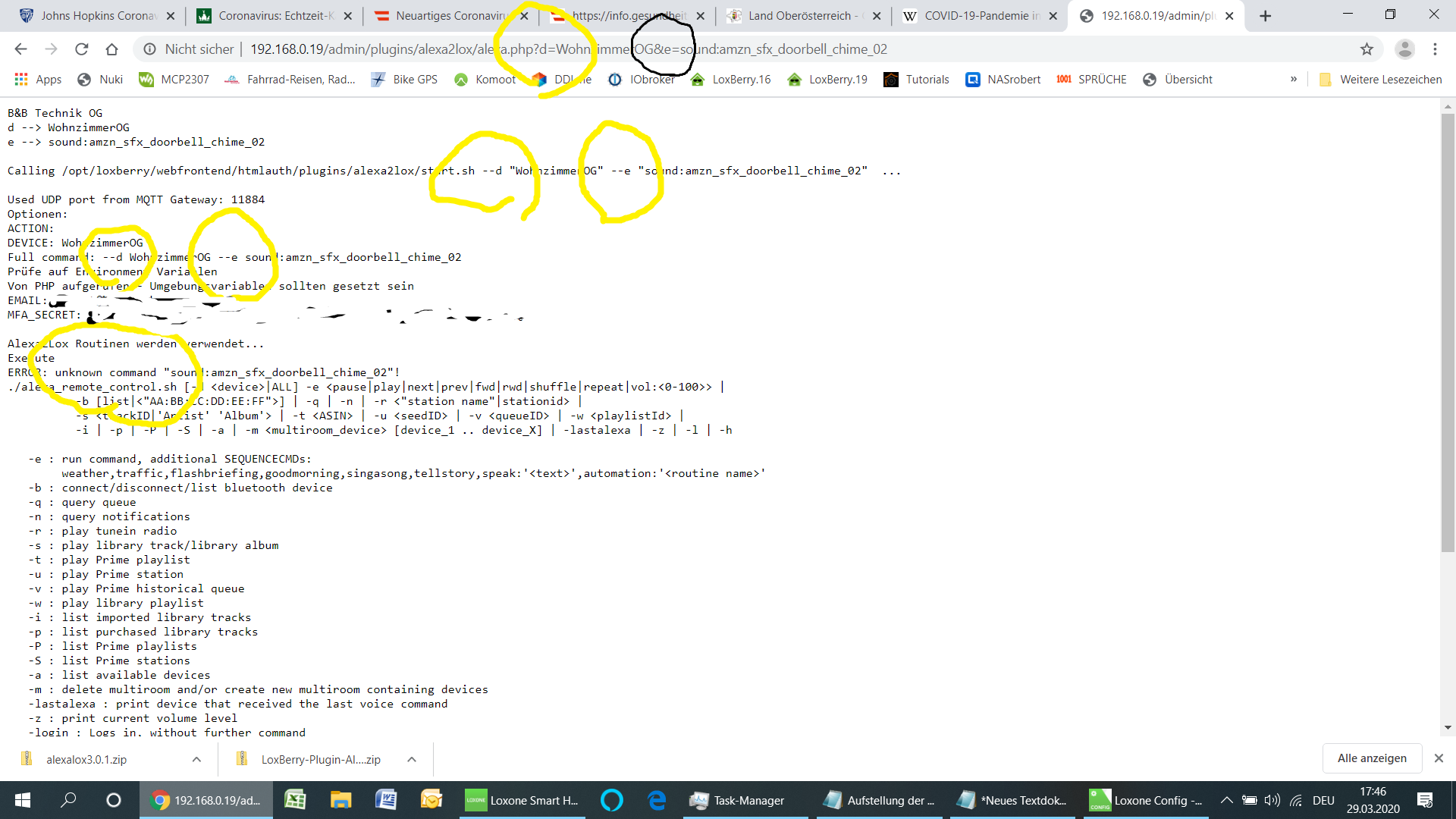Open Cortana circle on taskbar

pos(114,800)
